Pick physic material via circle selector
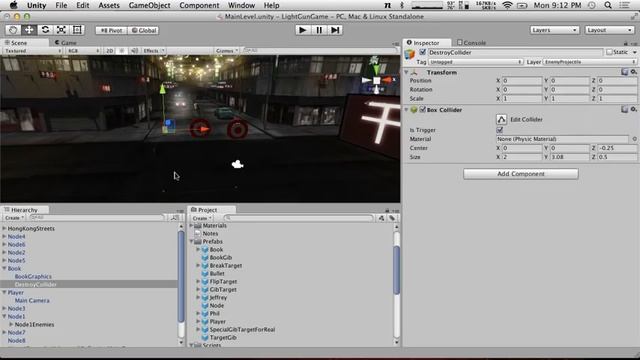This screenshot has height=360, width=640. pos(634,139)
